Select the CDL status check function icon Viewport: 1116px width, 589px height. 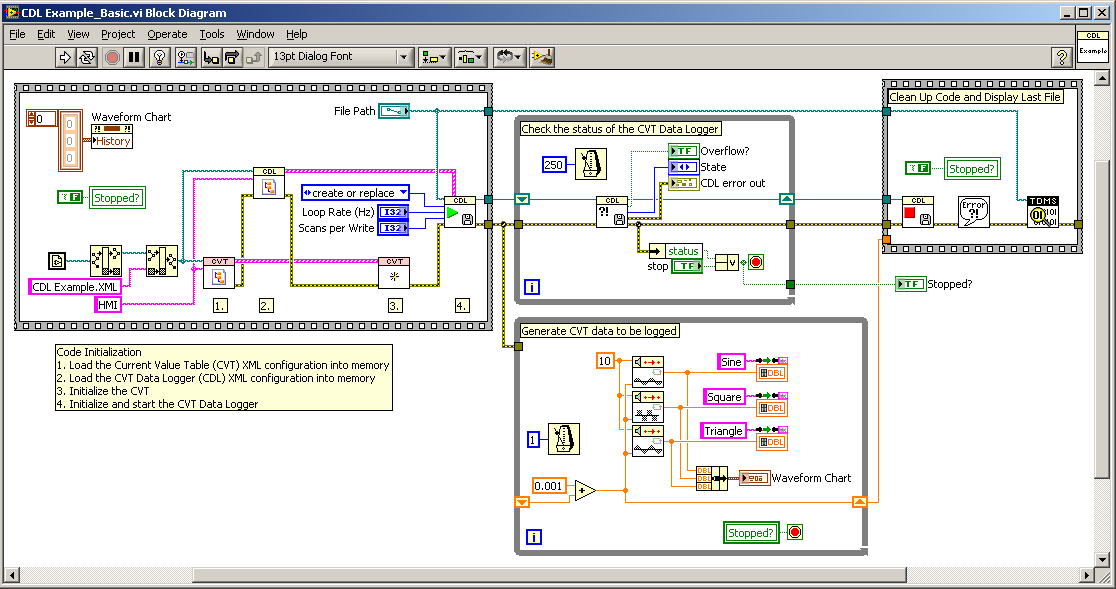point(611,212)
